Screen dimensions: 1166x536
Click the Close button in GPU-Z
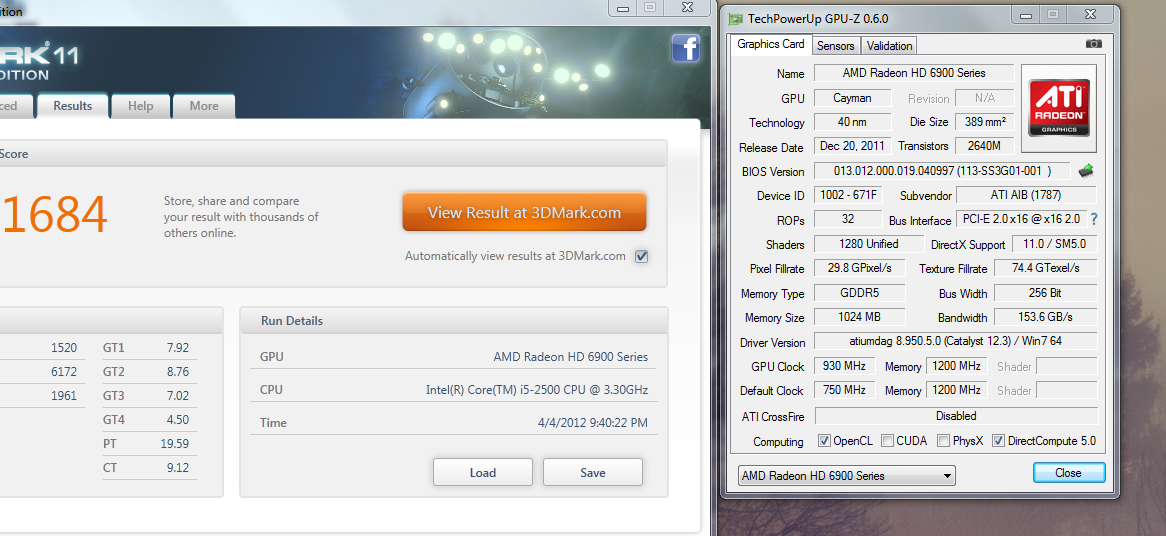[x=1069, y=473]
